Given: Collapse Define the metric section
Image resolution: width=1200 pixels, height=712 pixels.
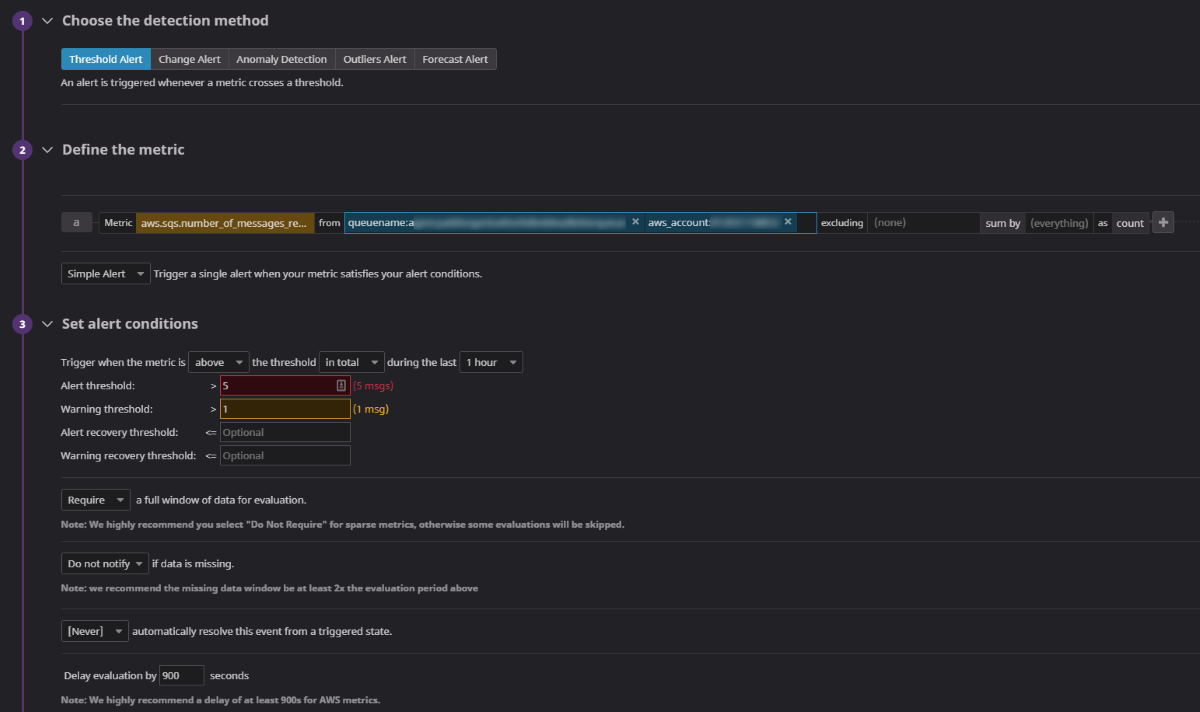Looking at the screenshot, I should click(47, 150).
